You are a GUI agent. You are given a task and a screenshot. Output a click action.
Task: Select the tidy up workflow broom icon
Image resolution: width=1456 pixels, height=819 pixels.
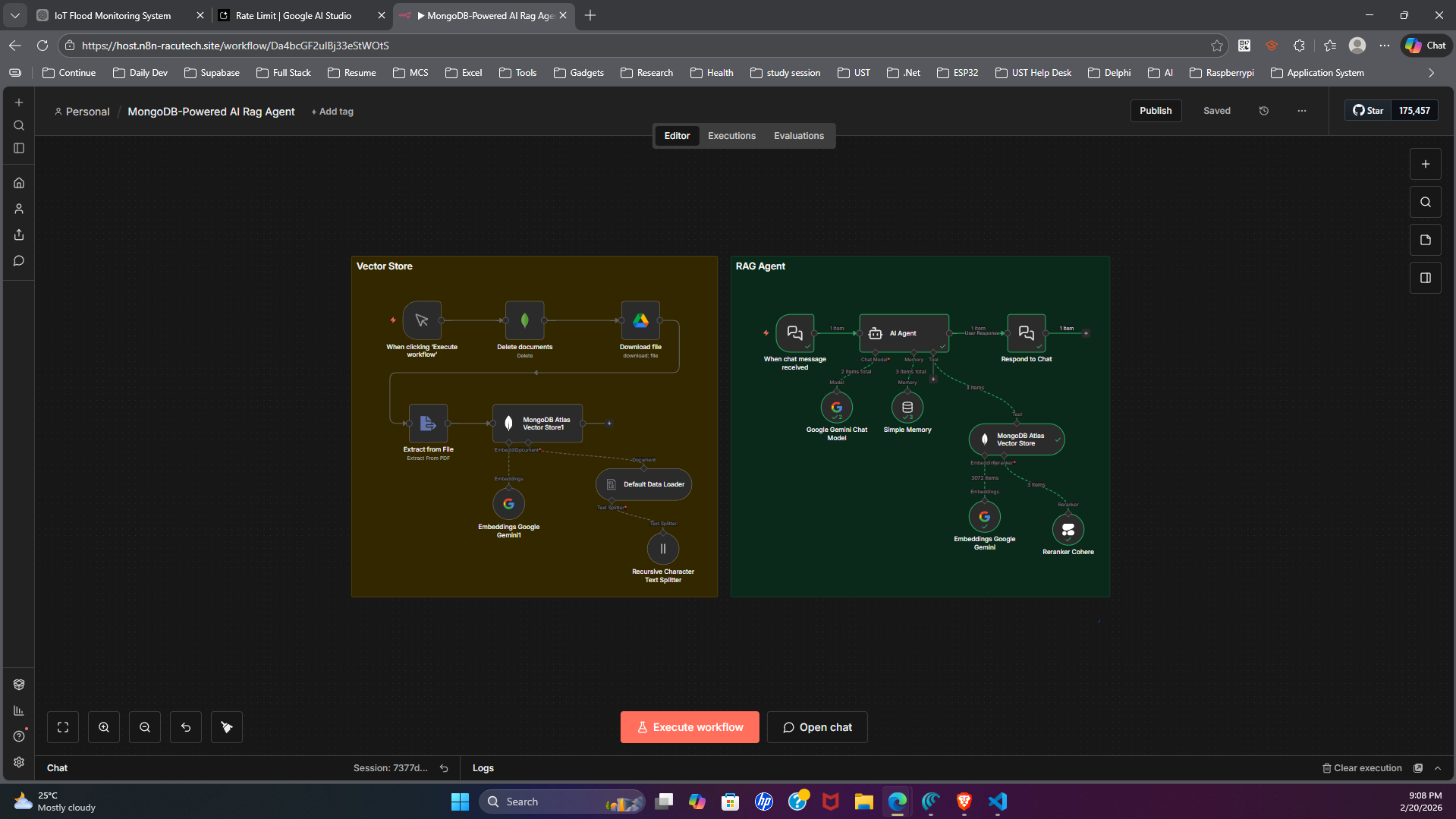226,726
